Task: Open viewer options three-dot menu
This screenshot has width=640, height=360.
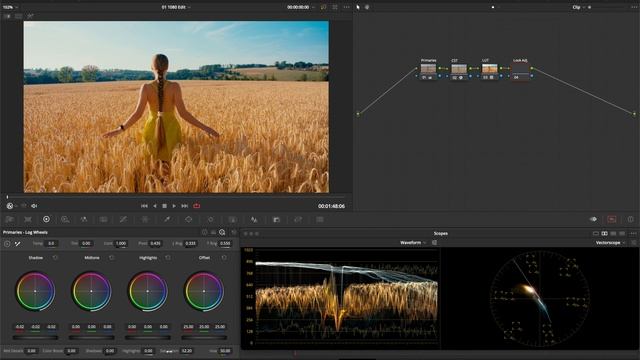Action: tap(347, 7)
